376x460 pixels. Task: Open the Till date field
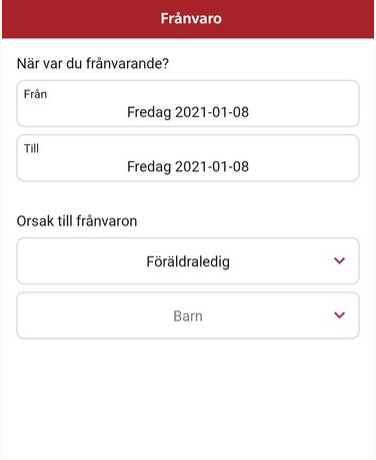click(188, 158)
